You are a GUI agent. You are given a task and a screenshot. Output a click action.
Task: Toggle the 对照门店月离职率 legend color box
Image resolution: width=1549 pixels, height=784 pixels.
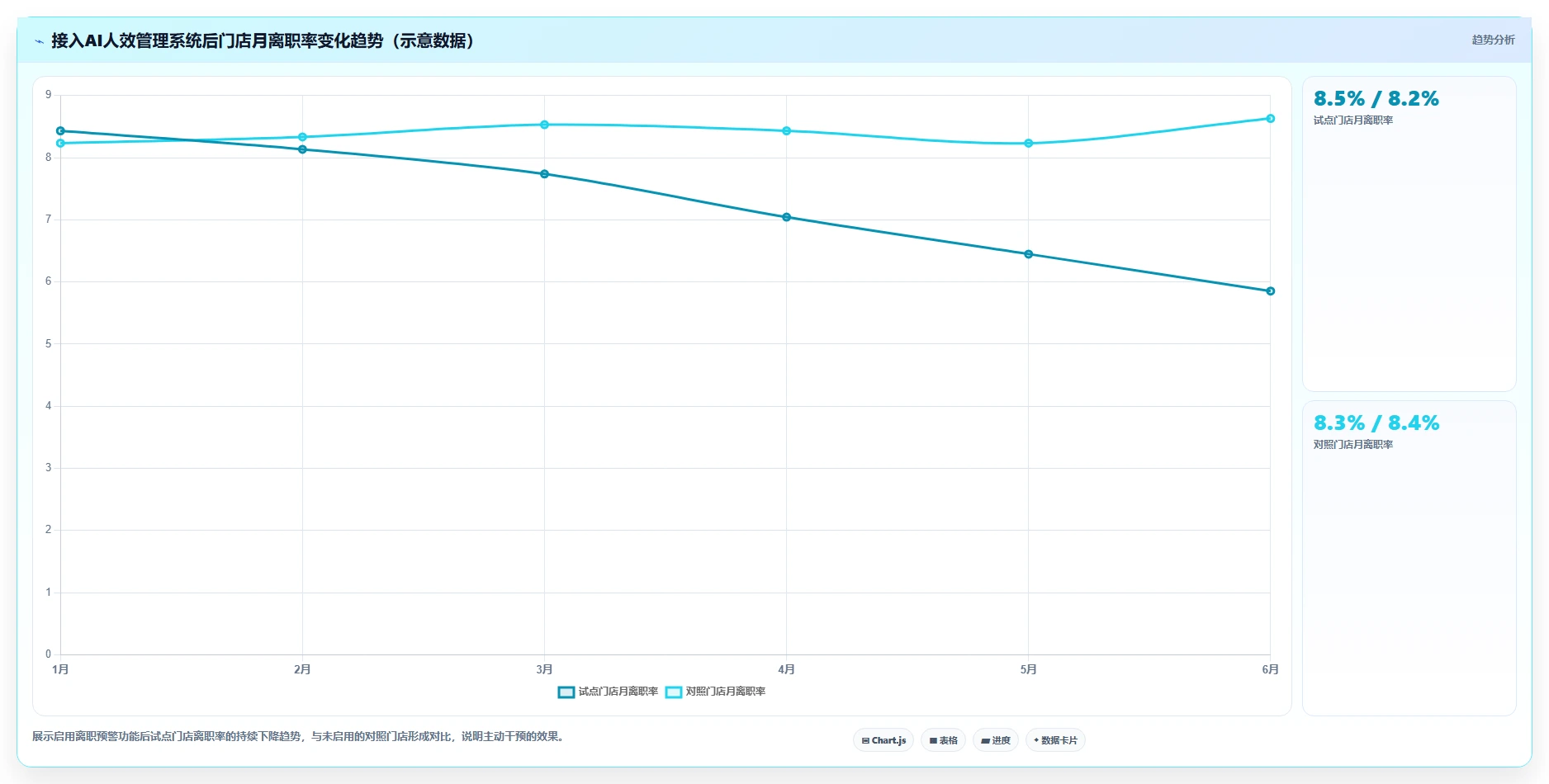[x=673, y=692]
